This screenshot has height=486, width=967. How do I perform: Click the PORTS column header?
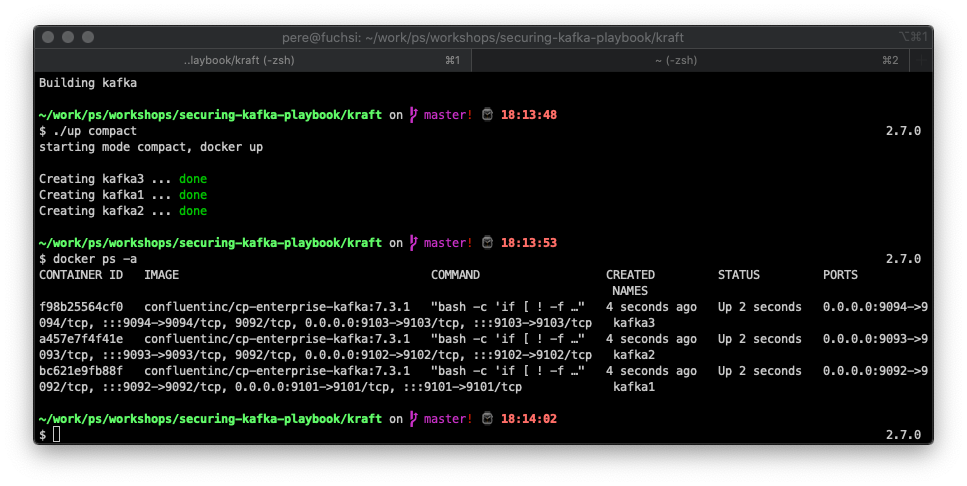[840, 275]
